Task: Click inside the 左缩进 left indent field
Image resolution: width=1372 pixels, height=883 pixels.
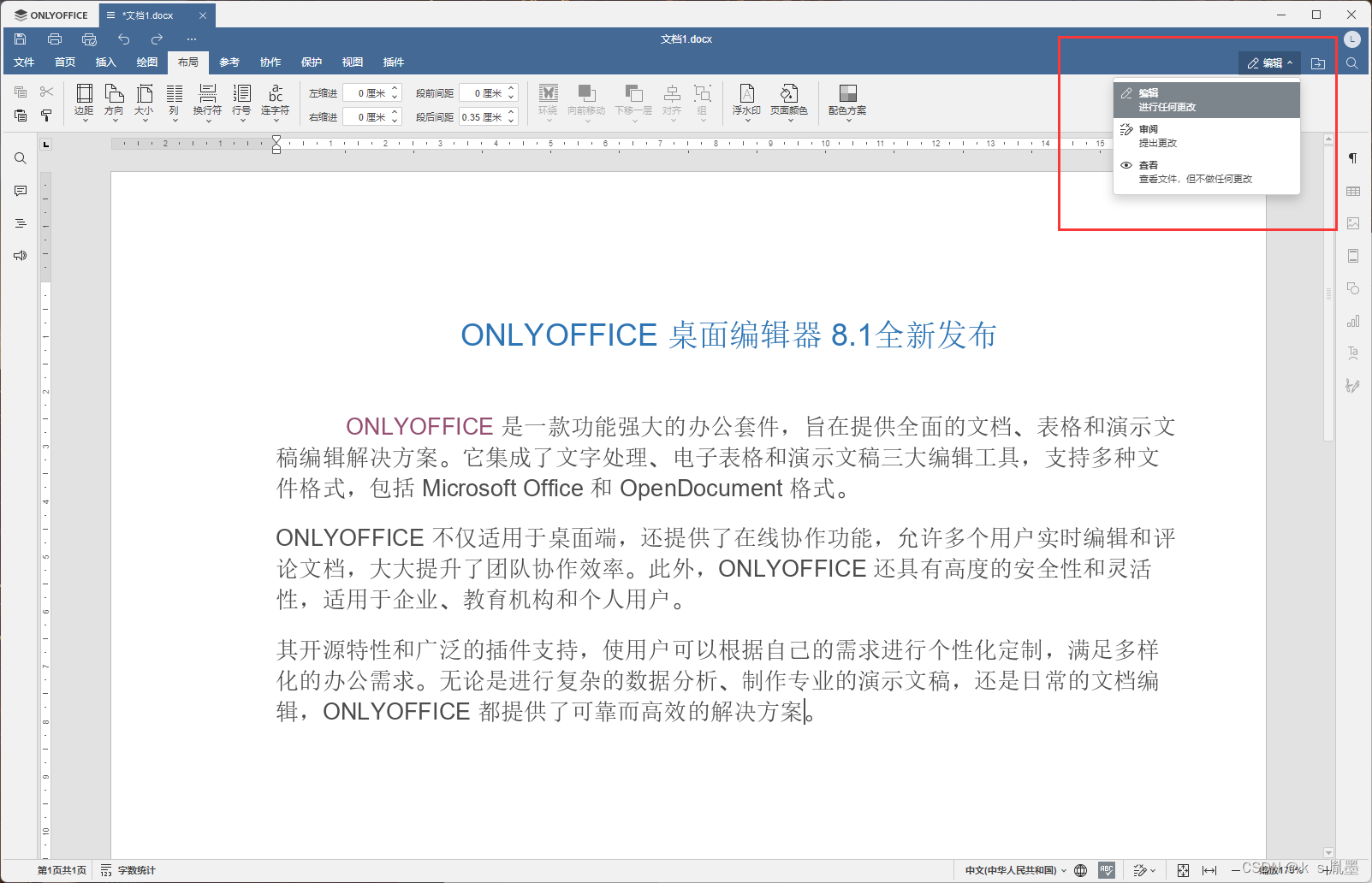Action: pyautogui.click(x=366, y=92)
